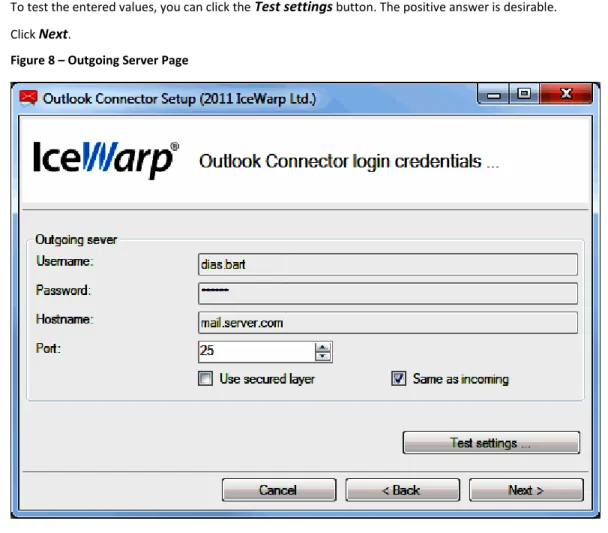Click the Password: label
Viewport: 608px width, 533px height.
[x=63, y=290]
